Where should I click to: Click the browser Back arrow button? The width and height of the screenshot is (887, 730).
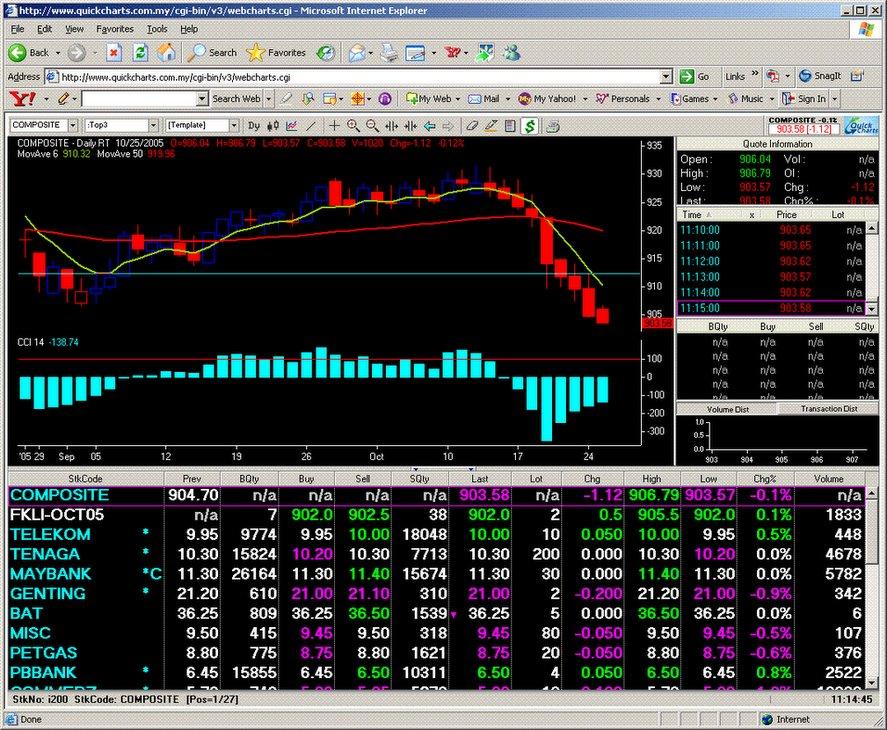pos(17,53)
